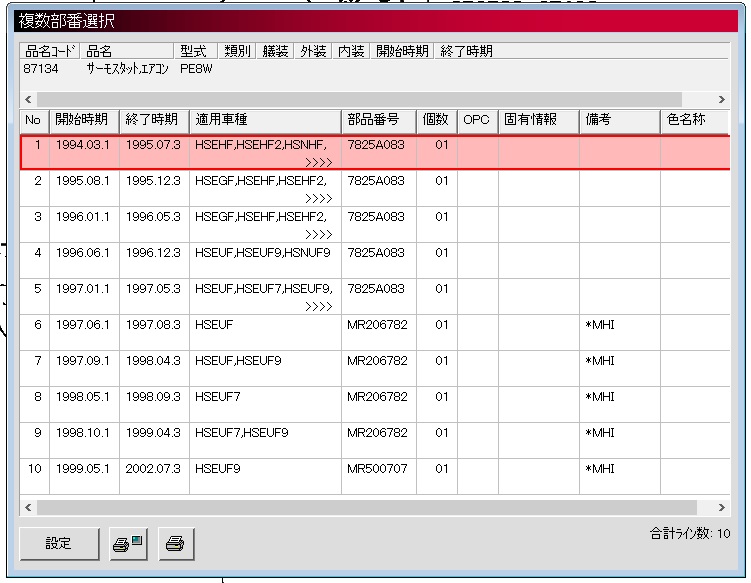Click the lower table horizontal scrollbar track
This screenshot has height=583, width=751.
pos(367,507)
